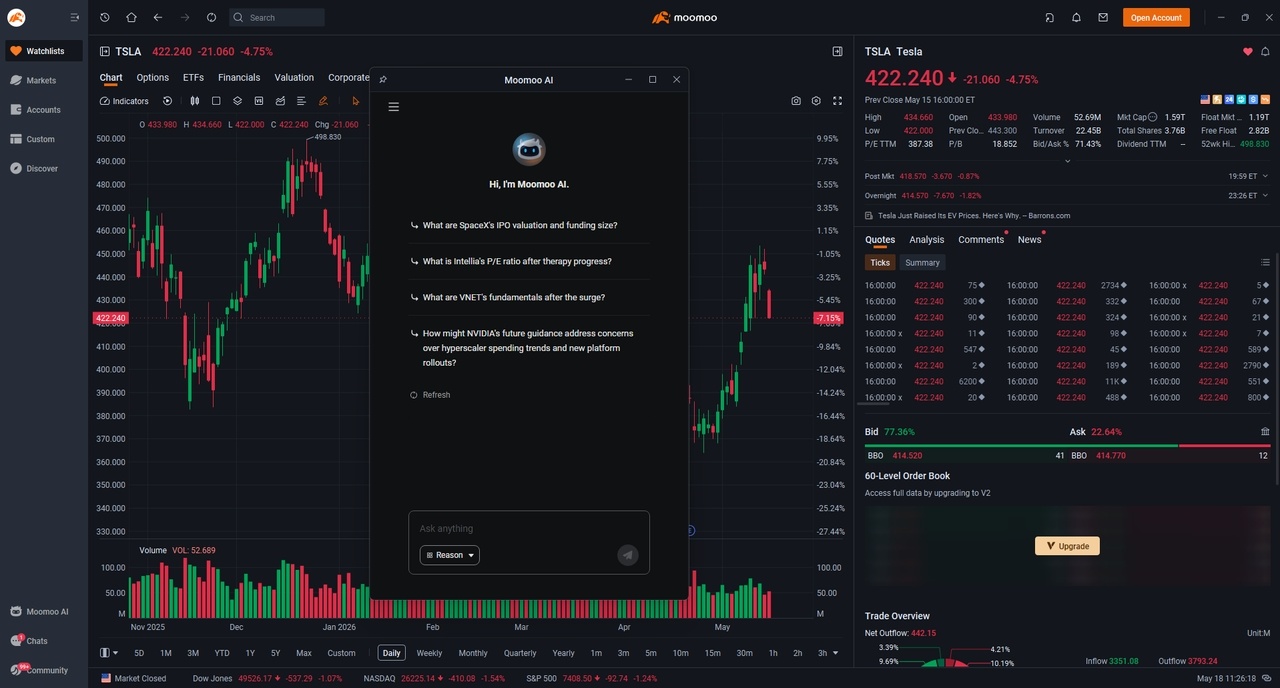Toggle the TSLA favorite heart icon
1280x688 pixels.
pyautogui.click(x=1248, y=52)
